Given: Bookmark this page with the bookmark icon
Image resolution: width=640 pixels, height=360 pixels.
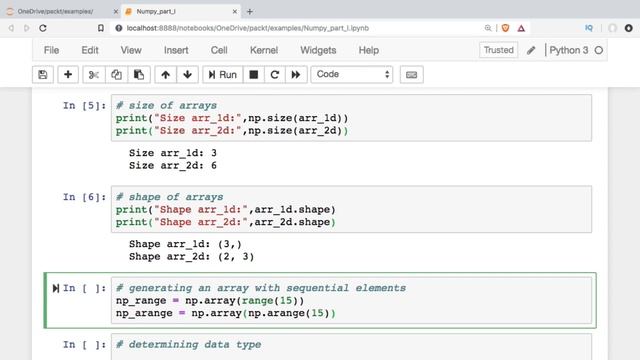Looking at the screenshot, I should pyautogui.click(x=100, y=28).
